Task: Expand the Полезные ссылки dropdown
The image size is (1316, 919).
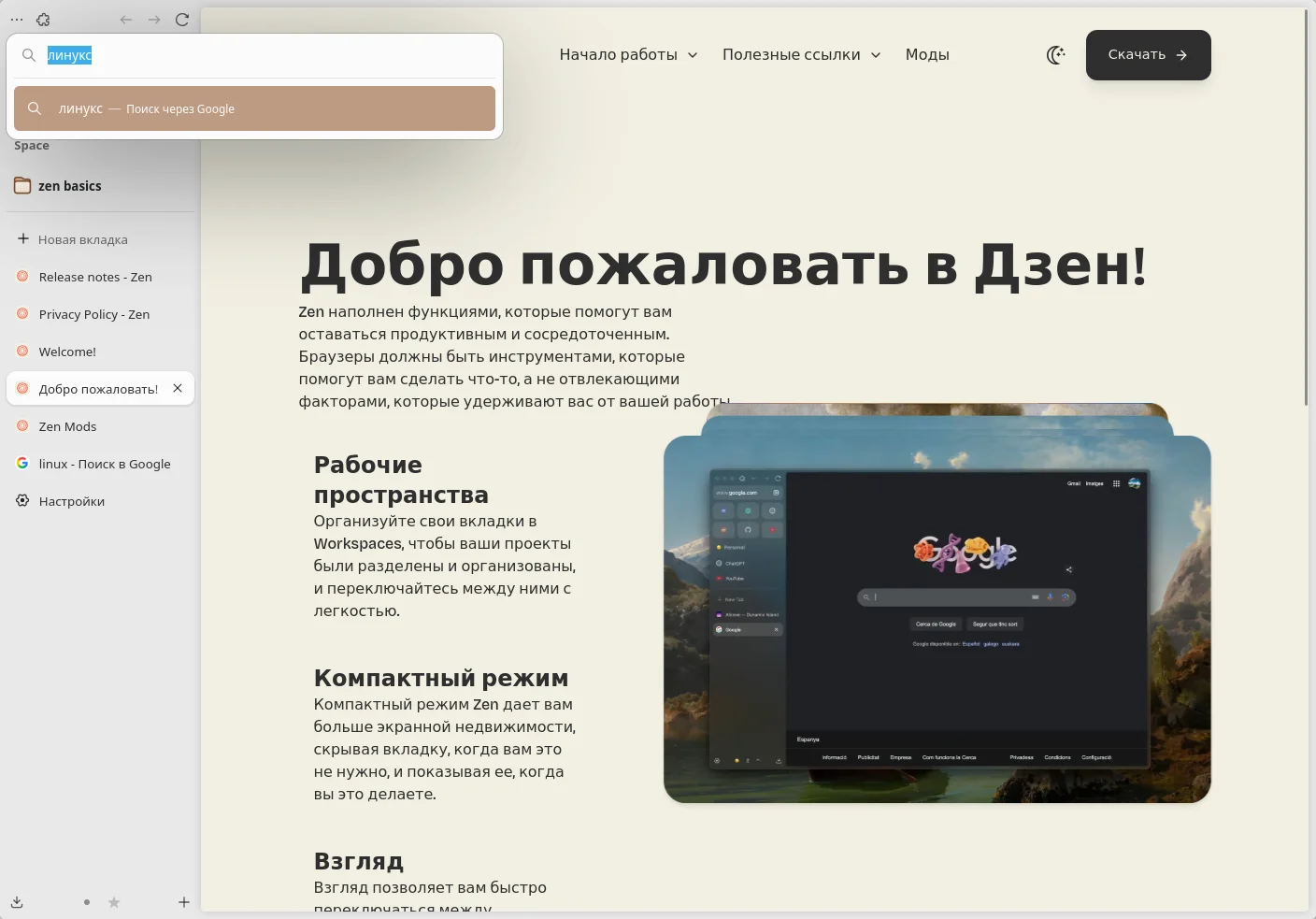Action: [x=801, y=55]
